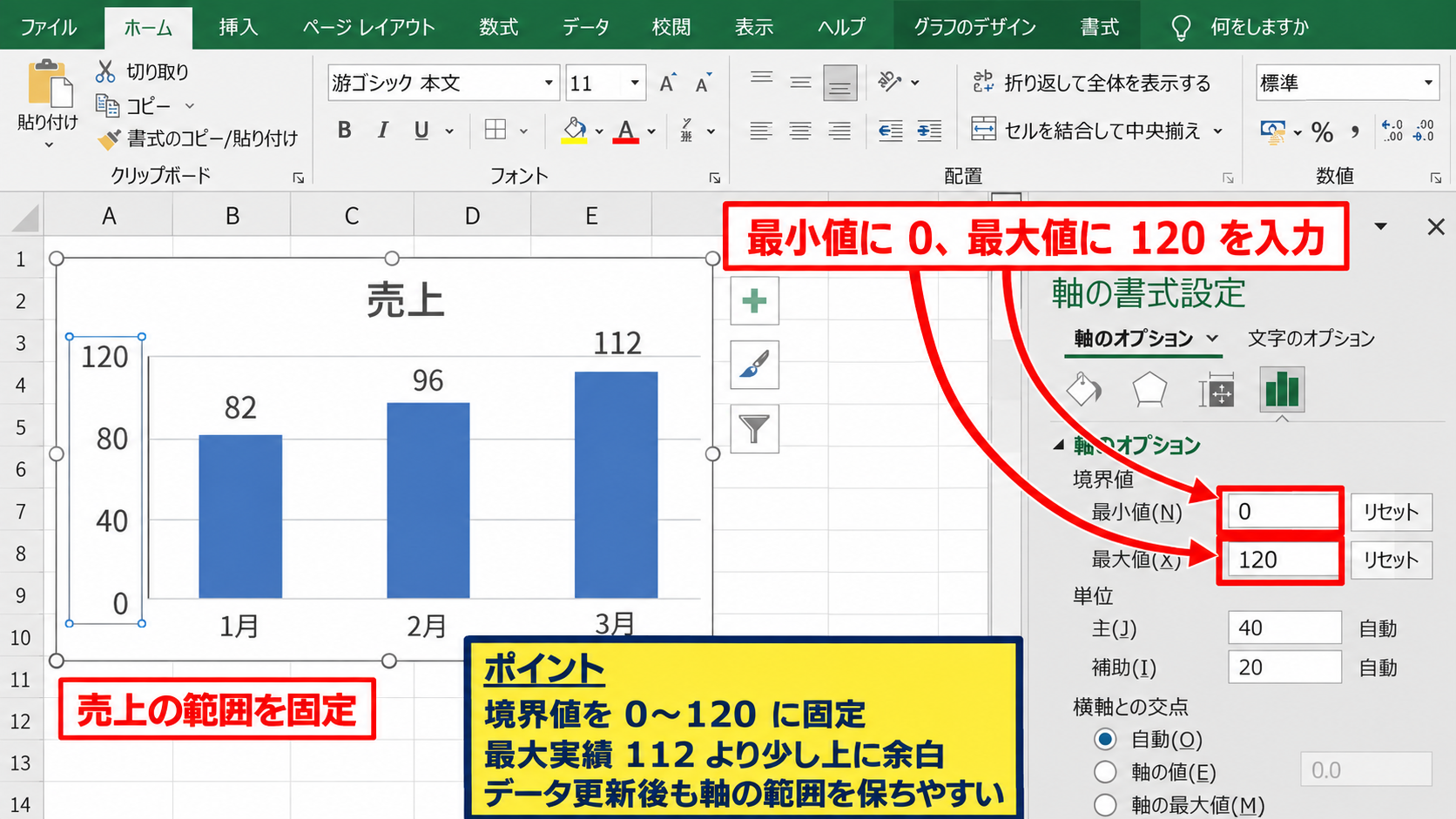Click the Cut (切り取り) scissors icon
Image resolution: width=1456 pixels, height=819 pixels.
[105, 71]
